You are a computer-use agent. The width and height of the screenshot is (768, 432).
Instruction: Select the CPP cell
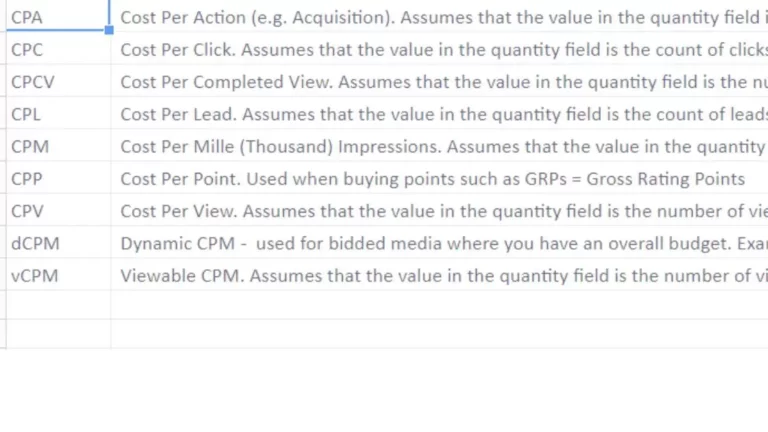pos(55,179)
